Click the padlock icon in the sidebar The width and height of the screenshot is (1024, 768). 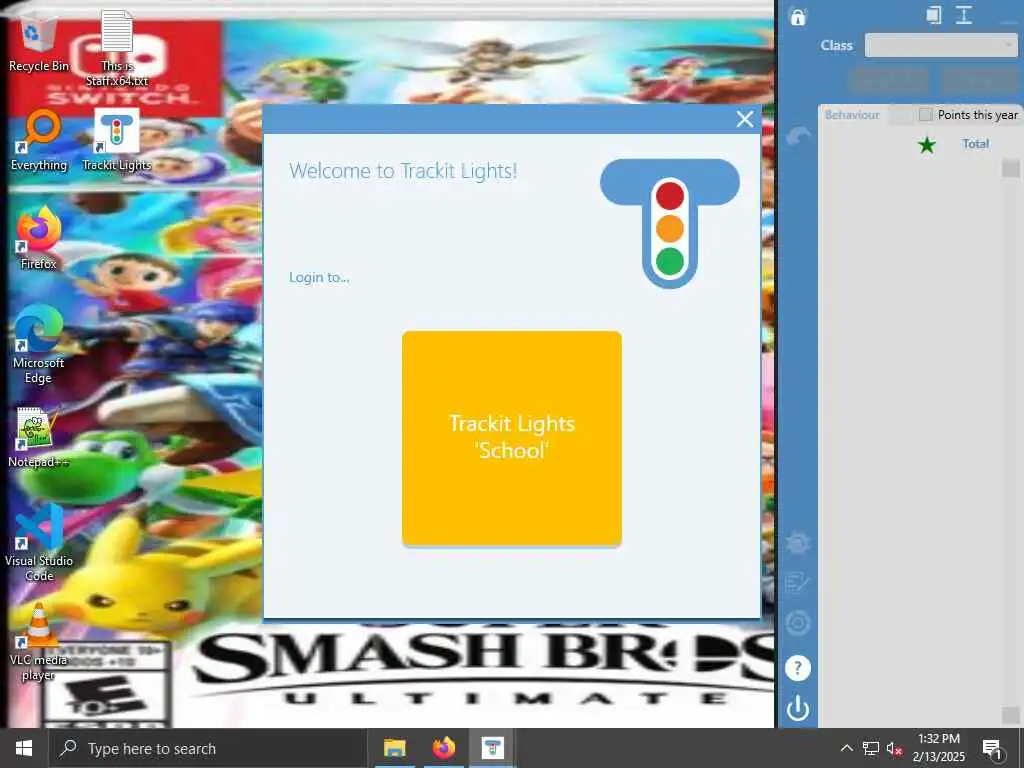point(797,16)
